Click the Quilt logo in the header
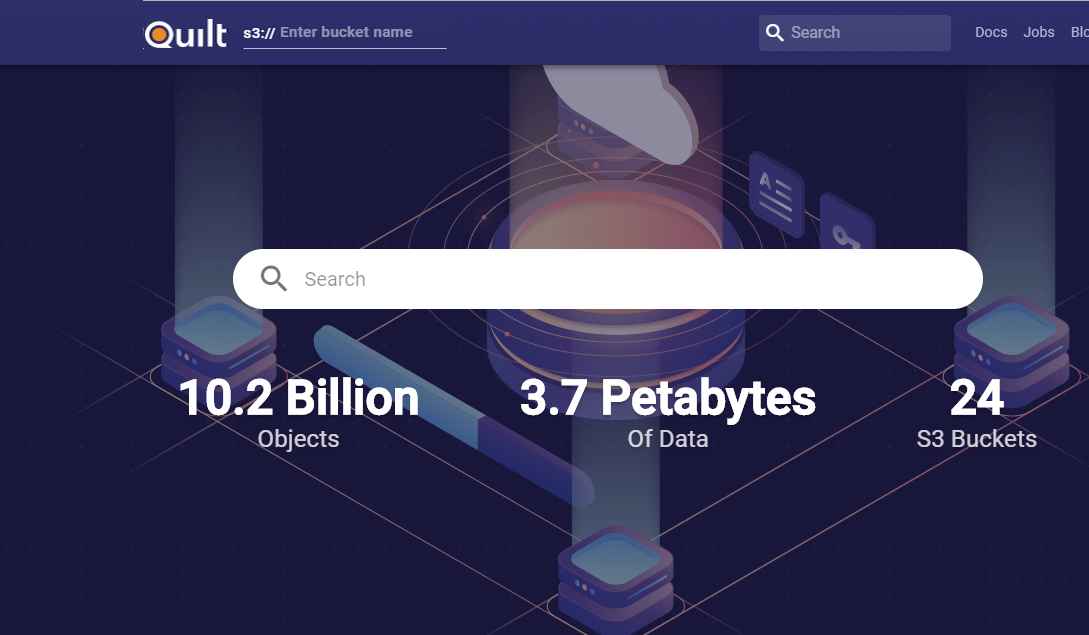 [x=186, y=34]
